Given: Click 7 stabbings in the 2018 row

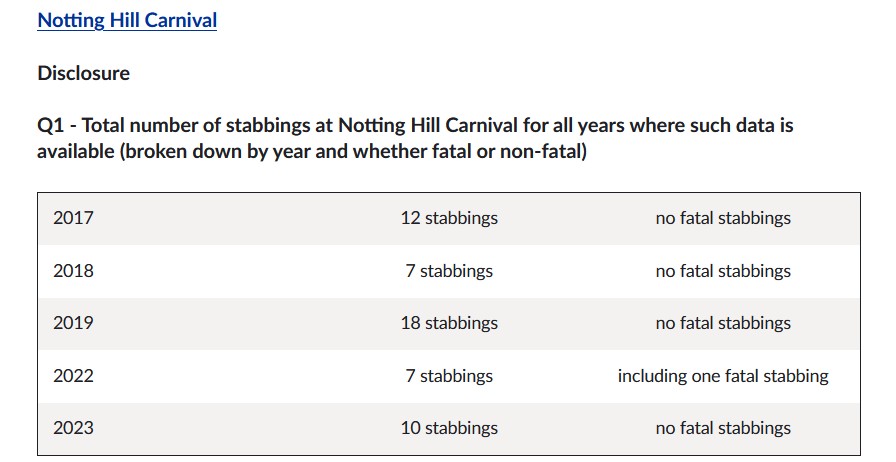Looking at the screenshot, I should tap(449, 271).
